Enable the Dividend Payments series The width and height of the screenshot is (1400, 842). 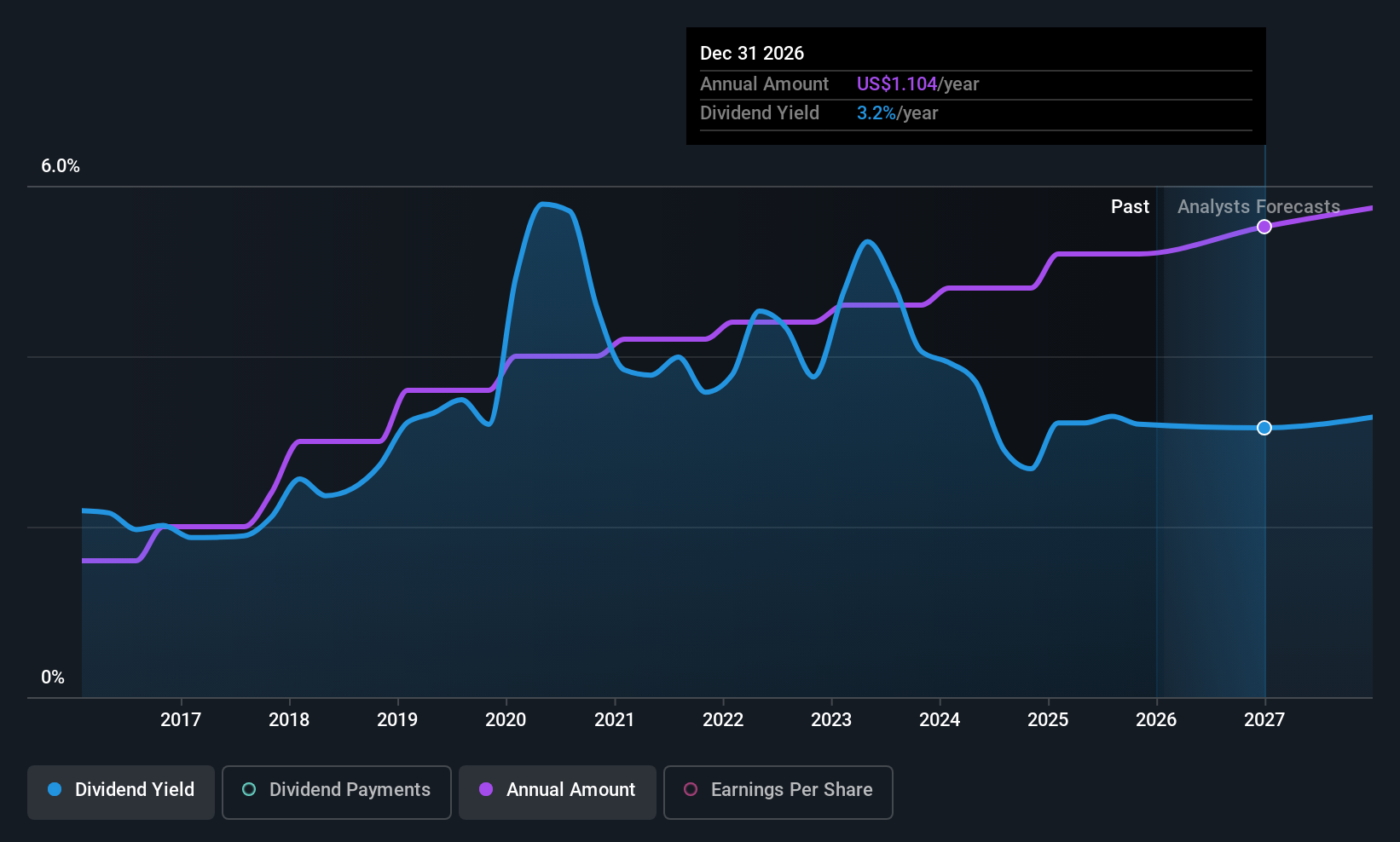pyautogui.click(x=336, y=792)
